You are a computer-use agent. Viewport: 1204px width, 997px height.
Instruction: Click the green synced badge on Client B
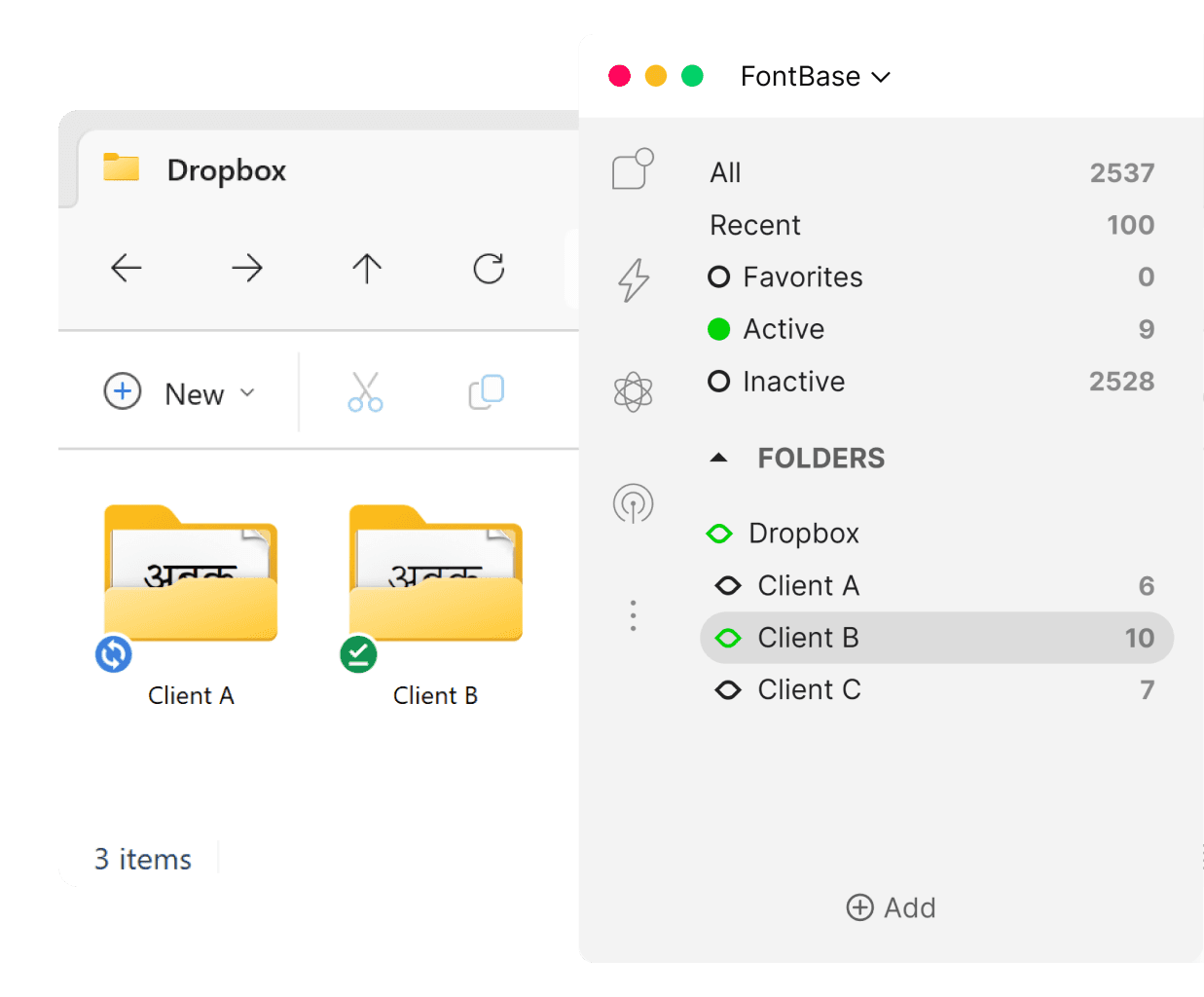[358, 654]
